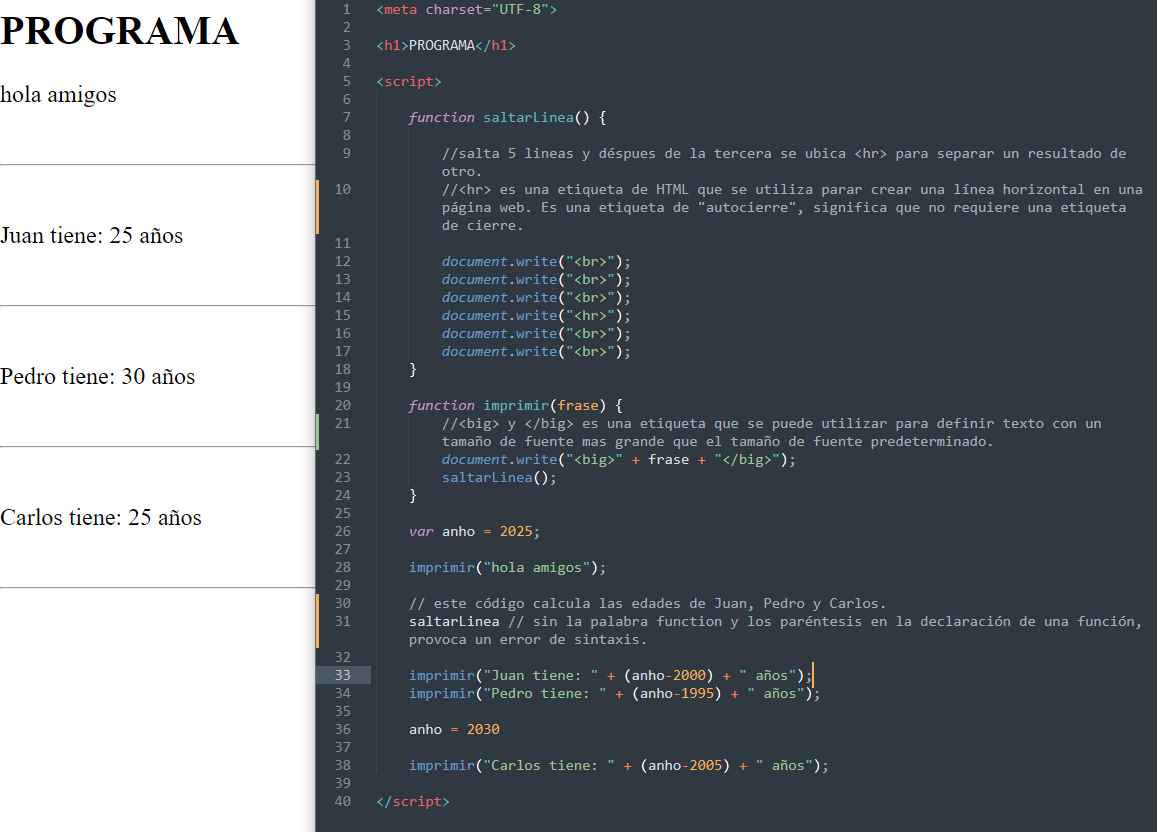The image size is (1158, 832).
Task: Click the 'frase' parameter on line 20
Action: (x=578, y=405)
